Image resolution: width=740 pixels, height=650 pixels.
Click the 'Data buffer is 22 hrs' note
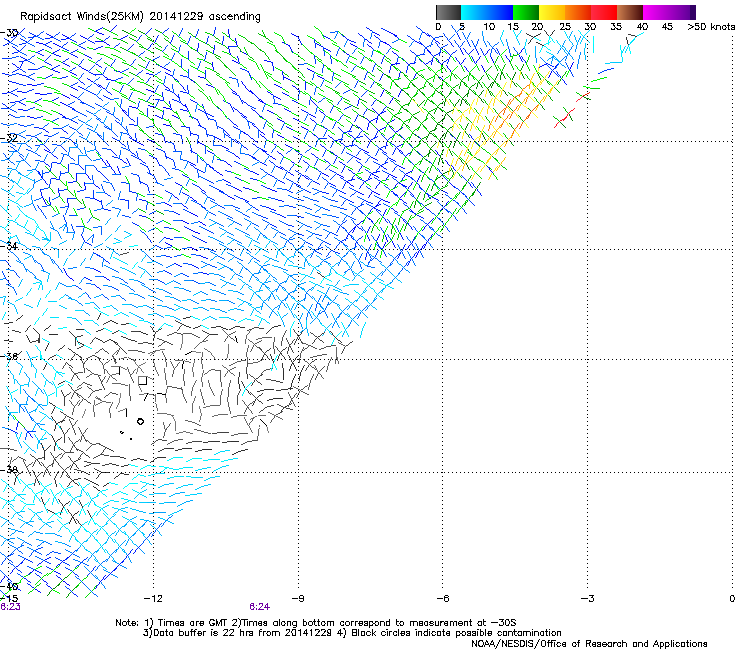[x=352, y=633]
